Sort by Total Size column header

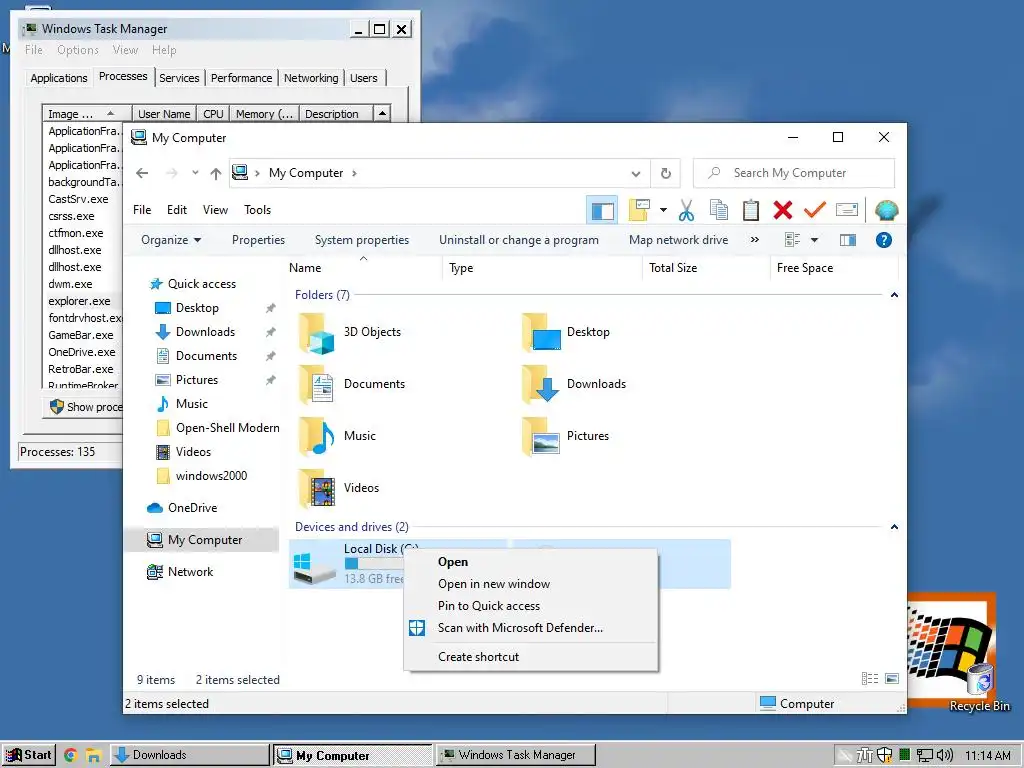pyautogui.click(x=673, y=268)
